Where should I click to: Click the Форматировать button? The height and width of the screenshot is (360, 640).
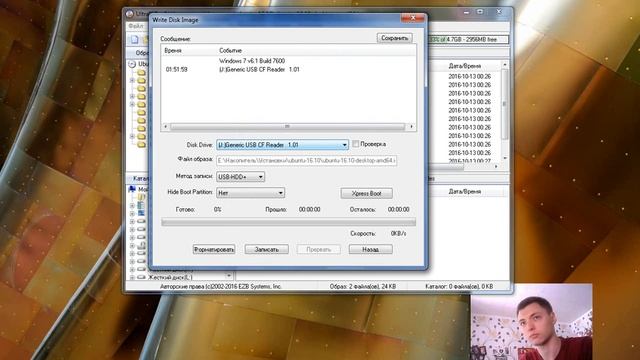214,249
